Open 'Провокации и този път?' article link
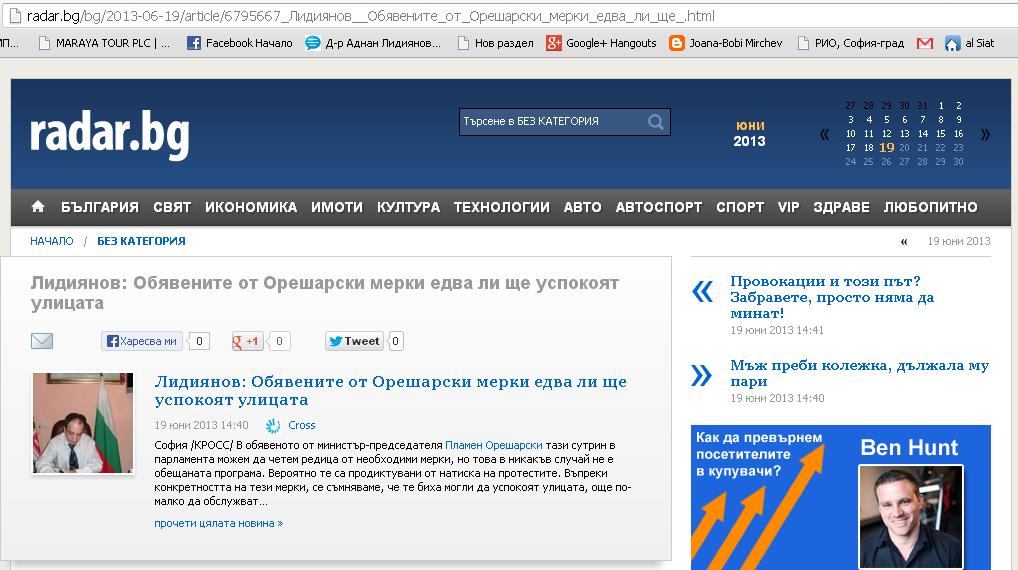Screen dimensions: 1018x570 point(832,297)
